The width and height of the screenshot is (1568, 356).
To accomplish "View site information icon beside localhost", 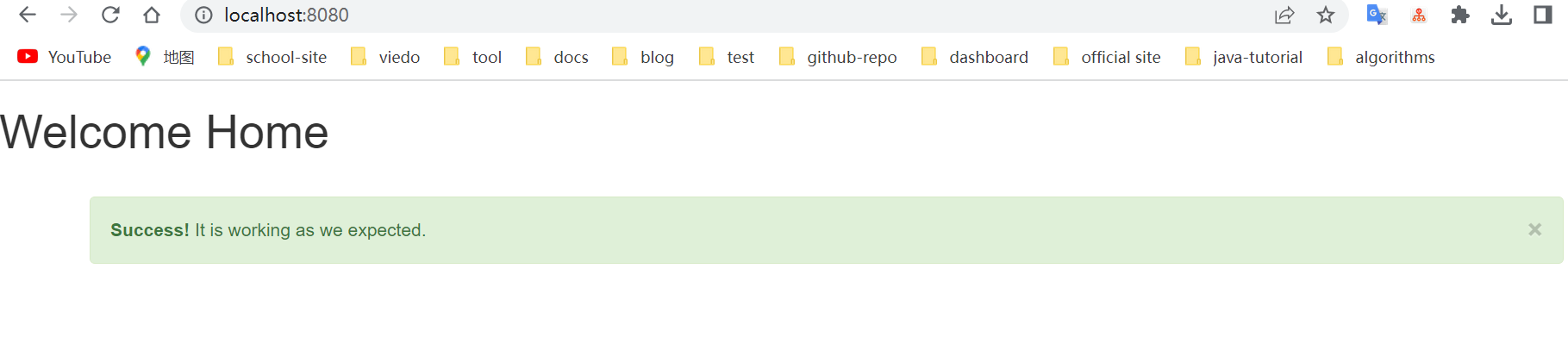I will tap(203, 15).
